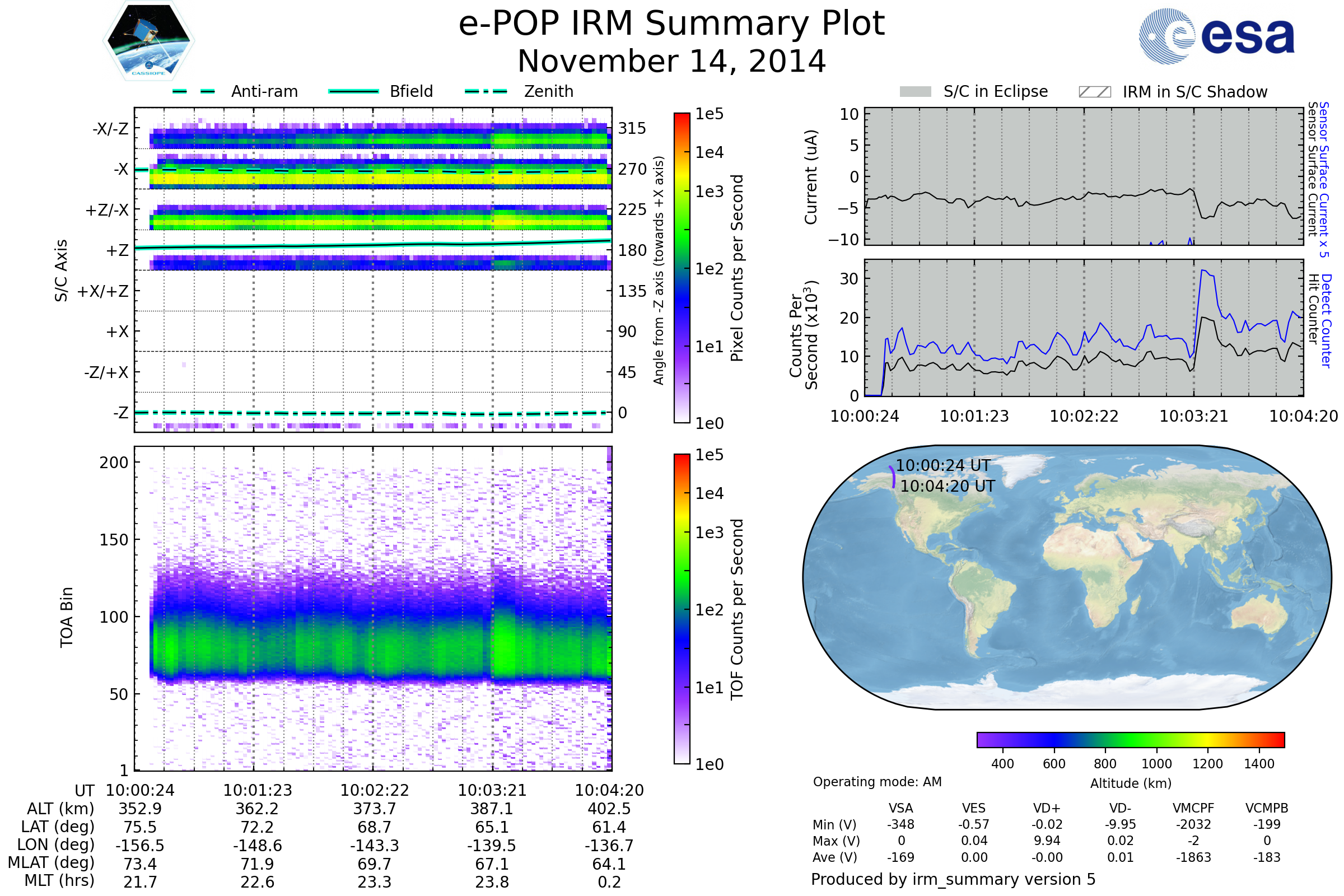Click the IRM in S/C Shadow hatched patch
The height and width of the screenshot is (896, 1344).
pos(1094,92)
